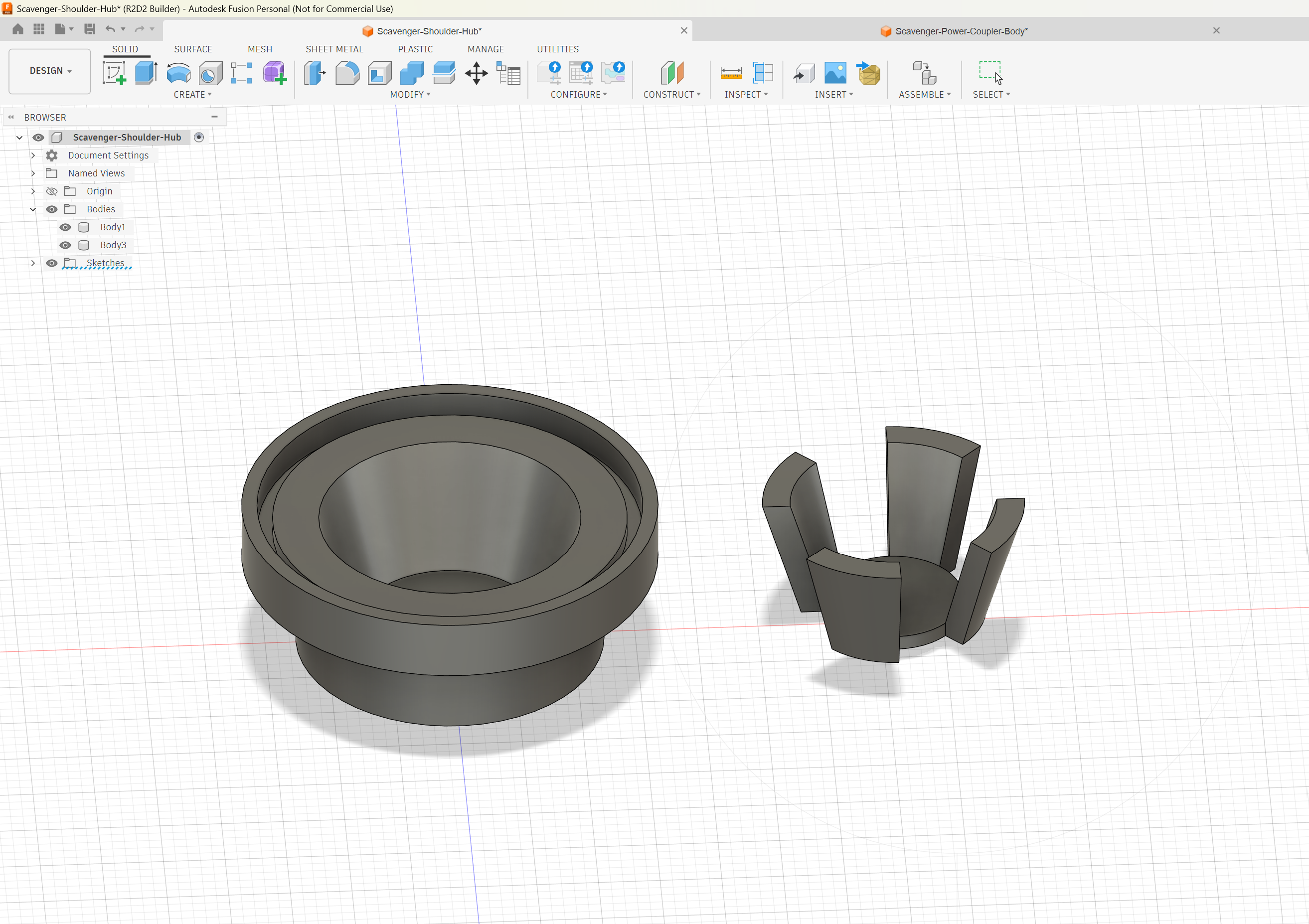Open the CREATE dropdown menu
1309x924 pixels.
click(193, 95)
